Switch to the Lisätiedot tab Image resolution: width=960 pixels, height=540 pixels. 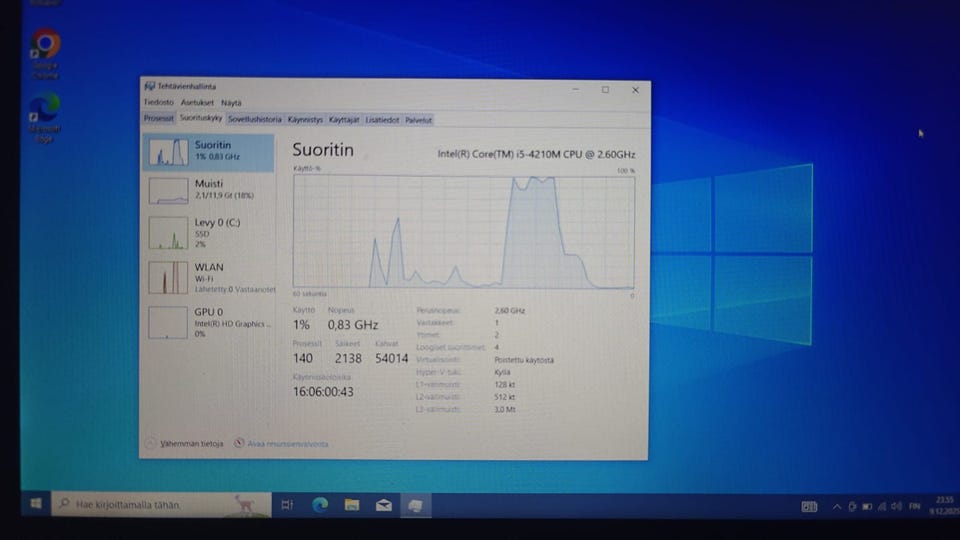[382, 120]
